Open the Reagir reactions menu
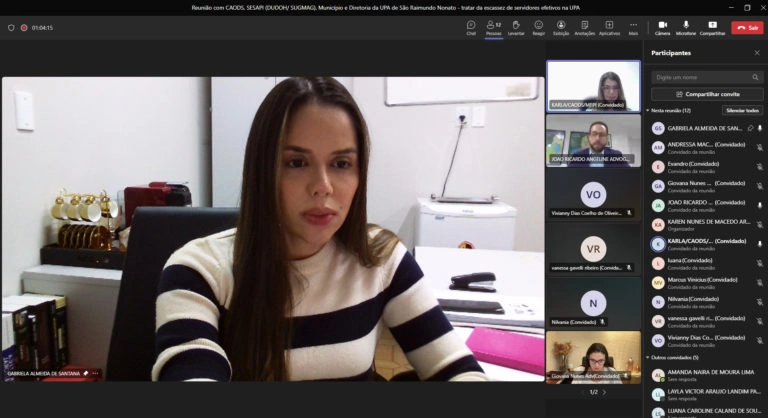 click(539, 26)
